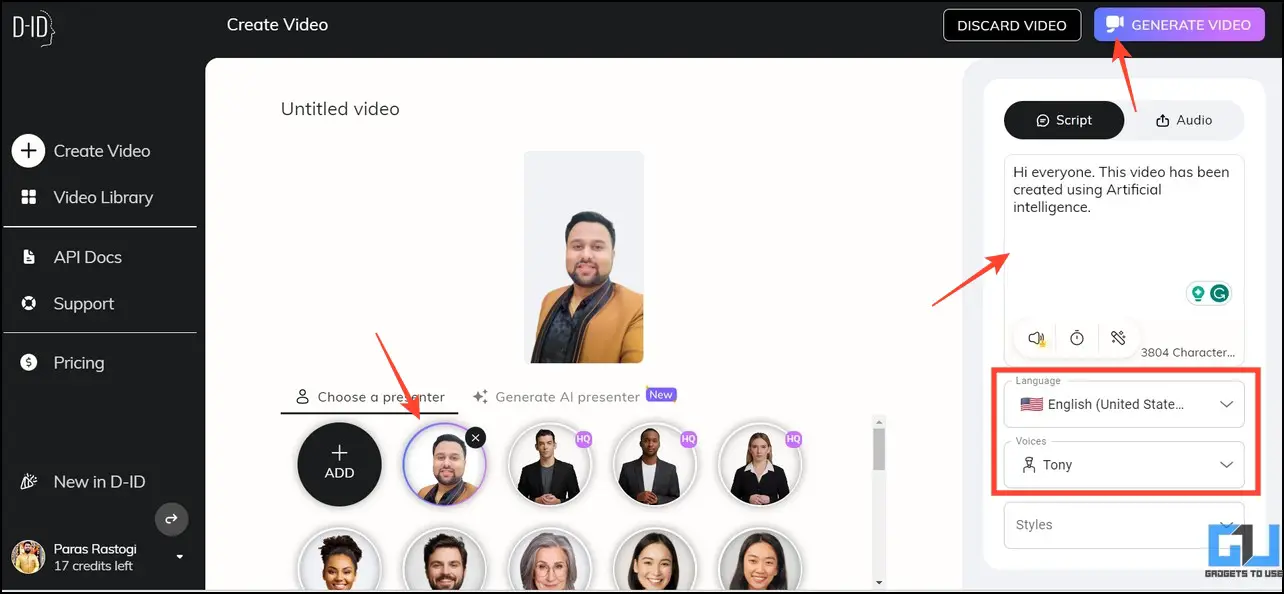Select the dark-haired man in black suit presenter

pyautogui.click(x=550, y=465)
